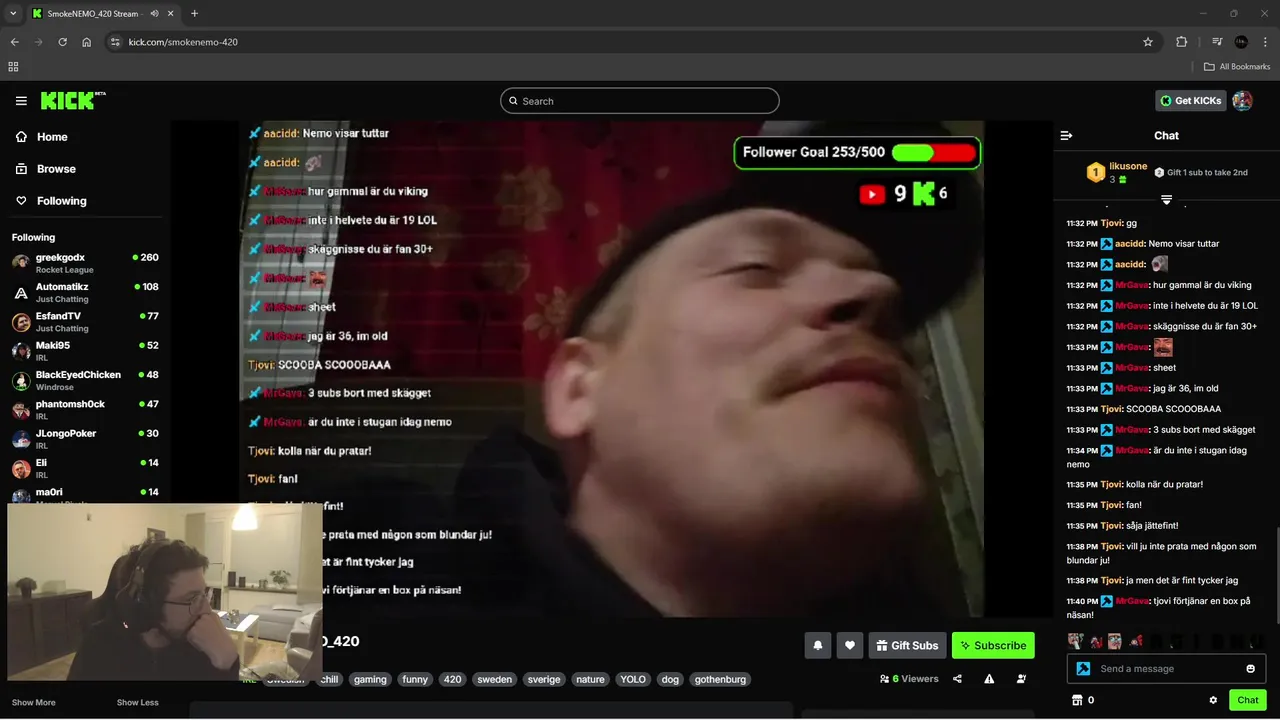Viewport: 1280px width, 720px height.
Task: Click the gothenburg tag
Action: (720, 679)
